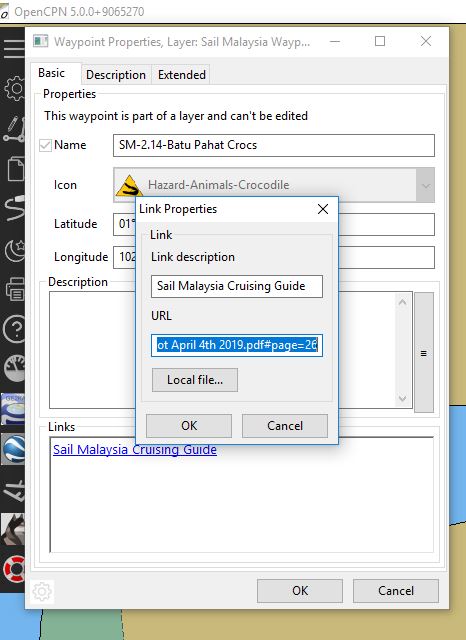
Task: Open the Sail Malaysia Cruising Guide link
Action: point(135,449)
